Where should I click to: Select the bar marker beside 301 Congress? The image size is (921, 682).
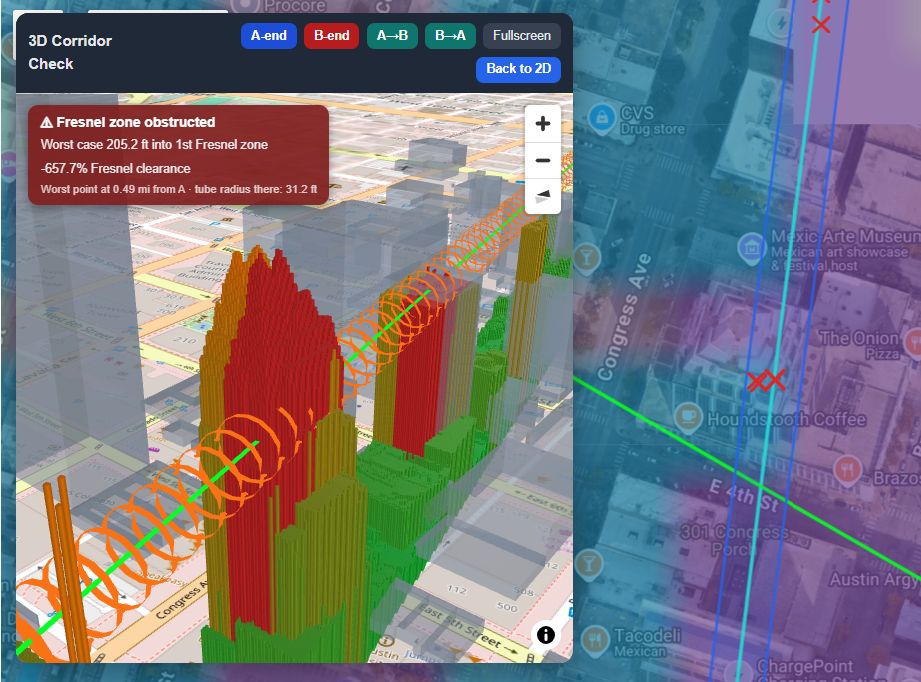point(588,565)
